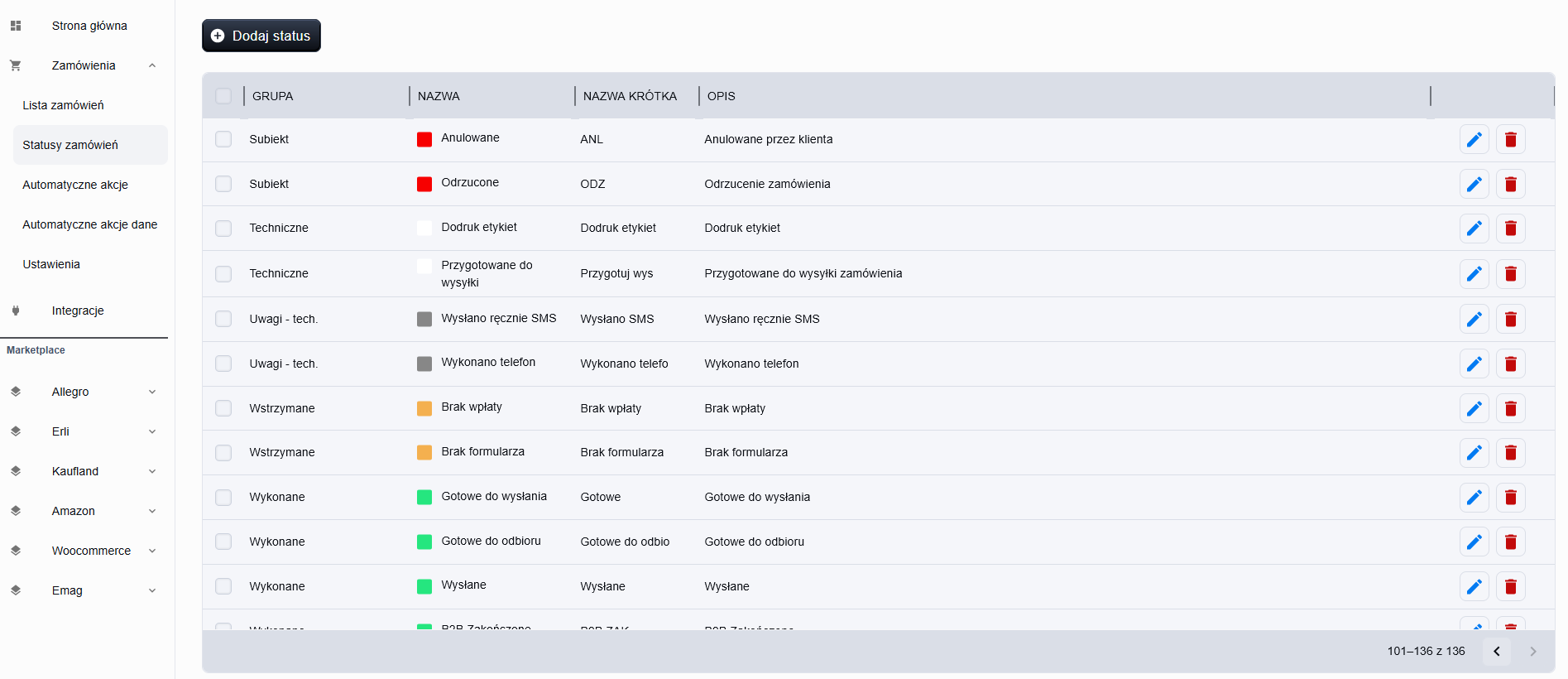Edit the Dodruk etykiet status

point(1474,228)
